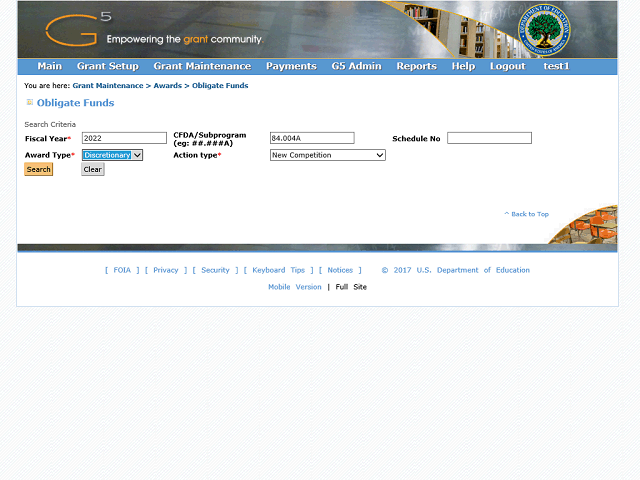Click the G5 logo in header
The width and height of the screenshot is (640, 480).
(x=78, y=29)
